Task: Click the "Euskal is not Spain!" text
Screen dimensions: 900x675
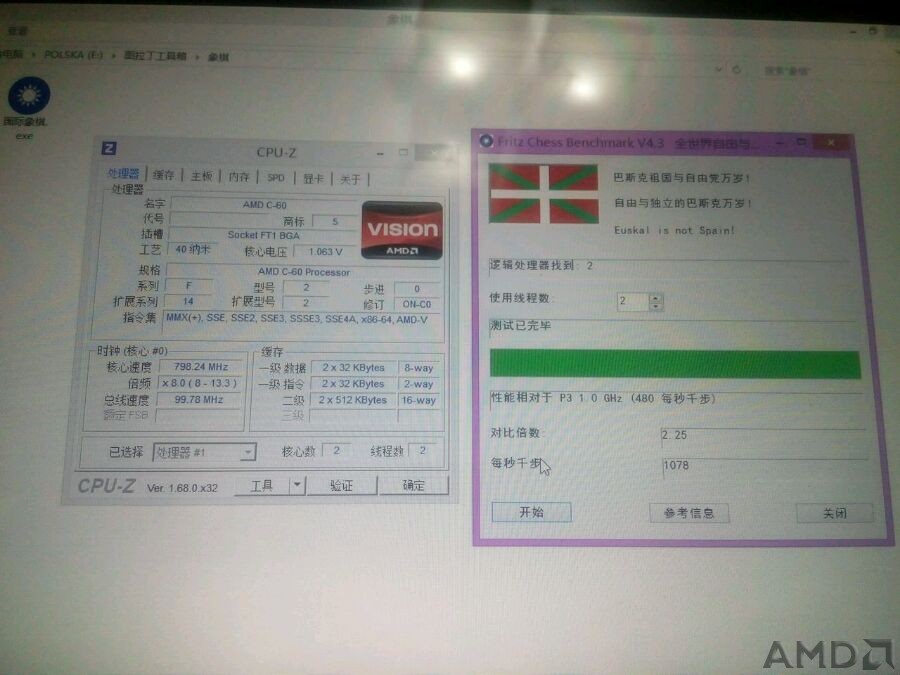Action: pos(674,230)
